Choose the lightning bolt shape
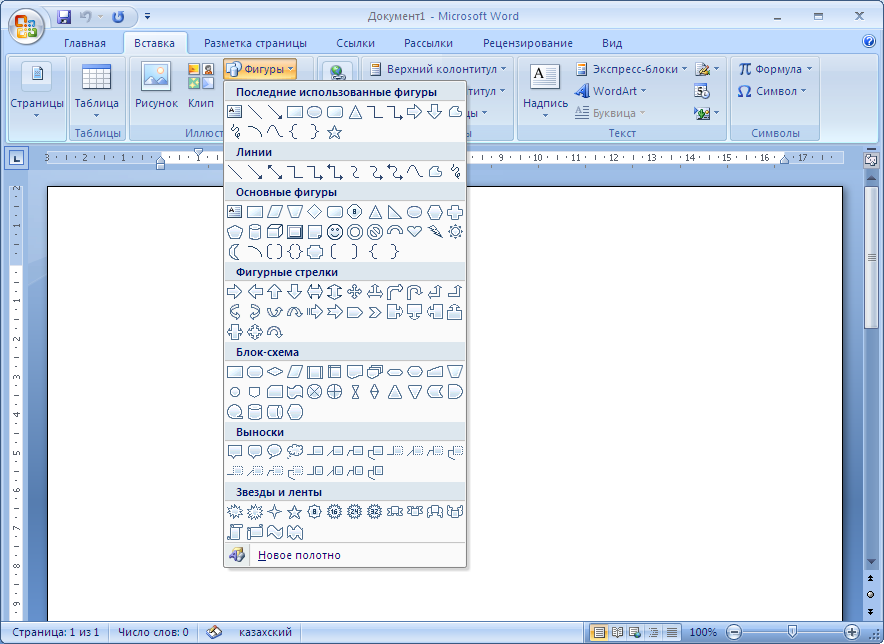 click(435, 232)
